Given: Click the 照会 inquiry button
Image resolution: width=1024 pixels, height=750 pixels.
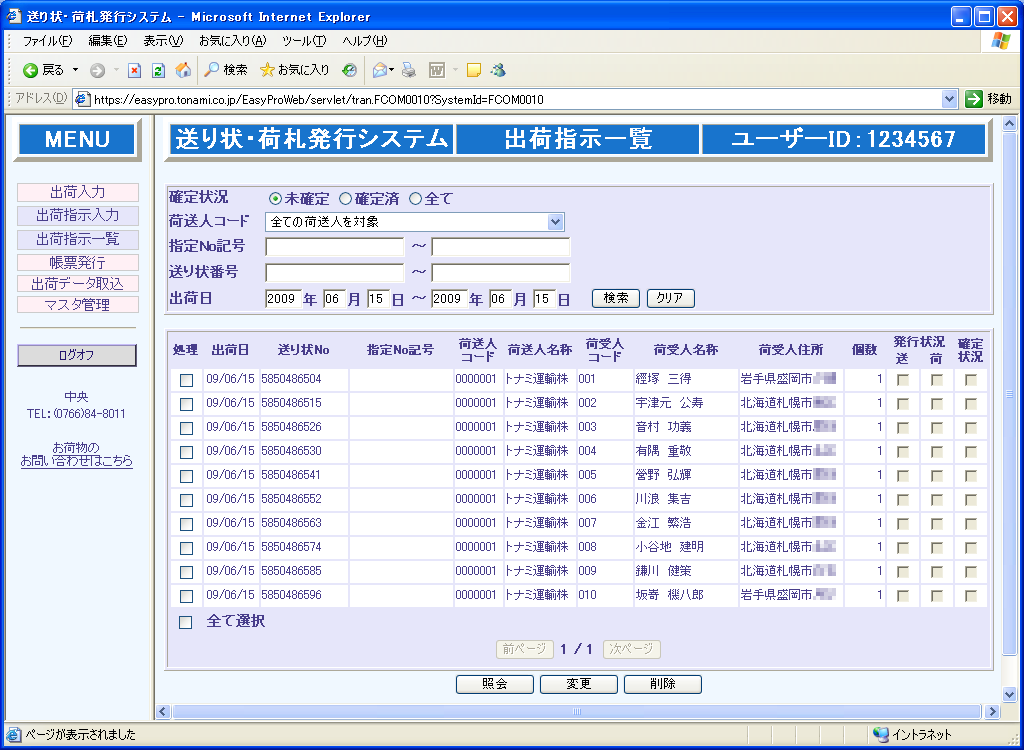Looking at the screenshot, I should 494,684.
